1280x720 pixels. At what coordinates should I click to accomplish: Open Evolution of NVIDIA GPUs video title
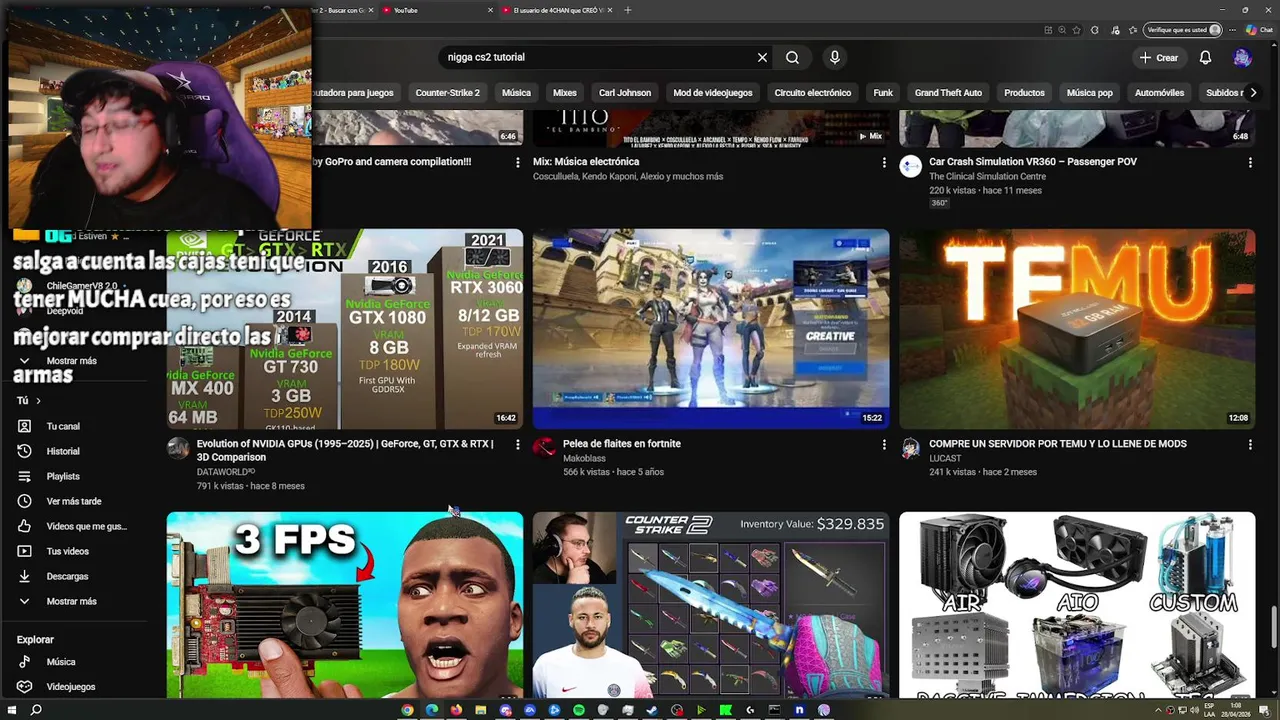point(345,450)
